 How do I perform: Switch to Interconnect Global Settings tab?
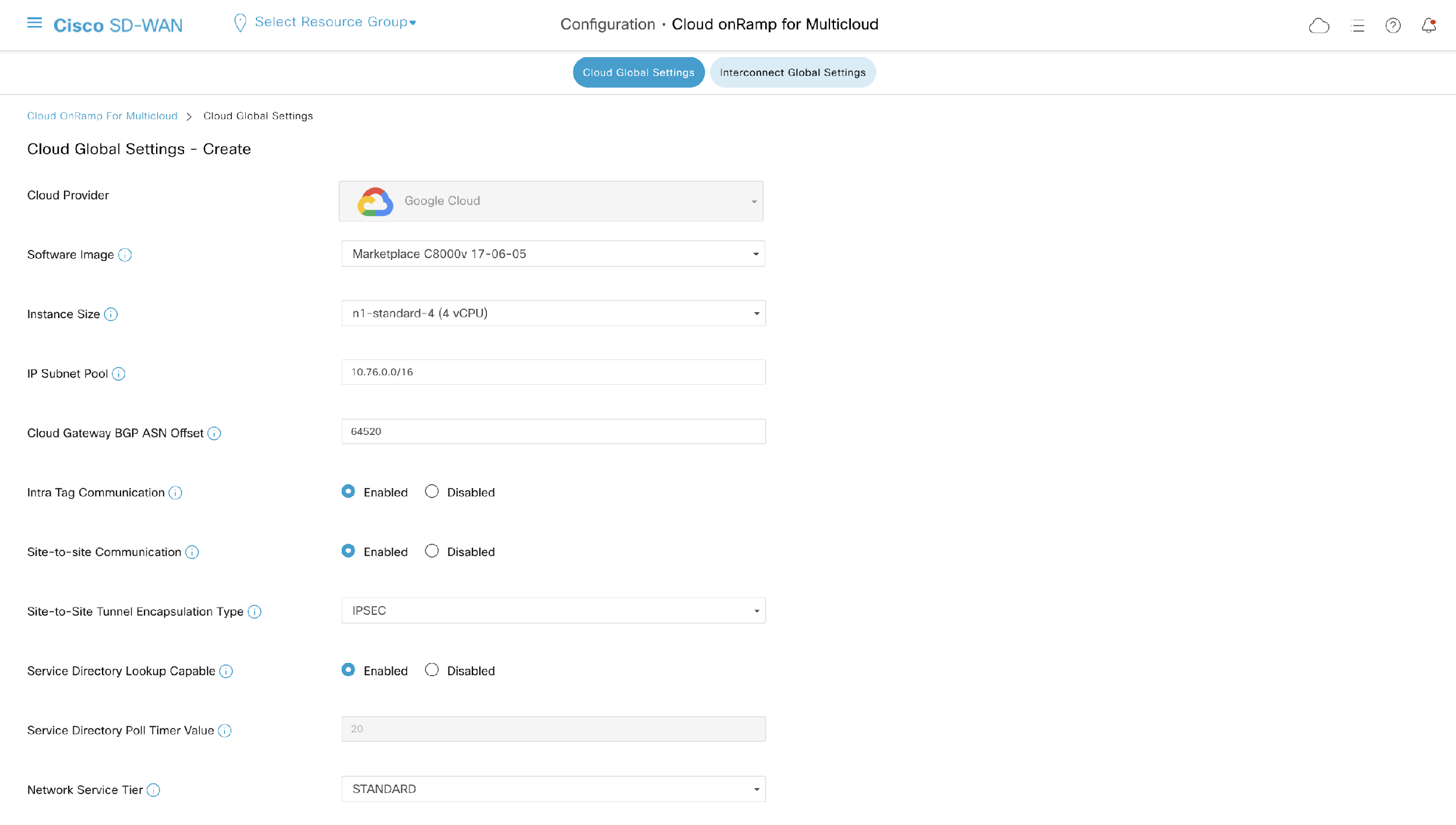(792, 73)
